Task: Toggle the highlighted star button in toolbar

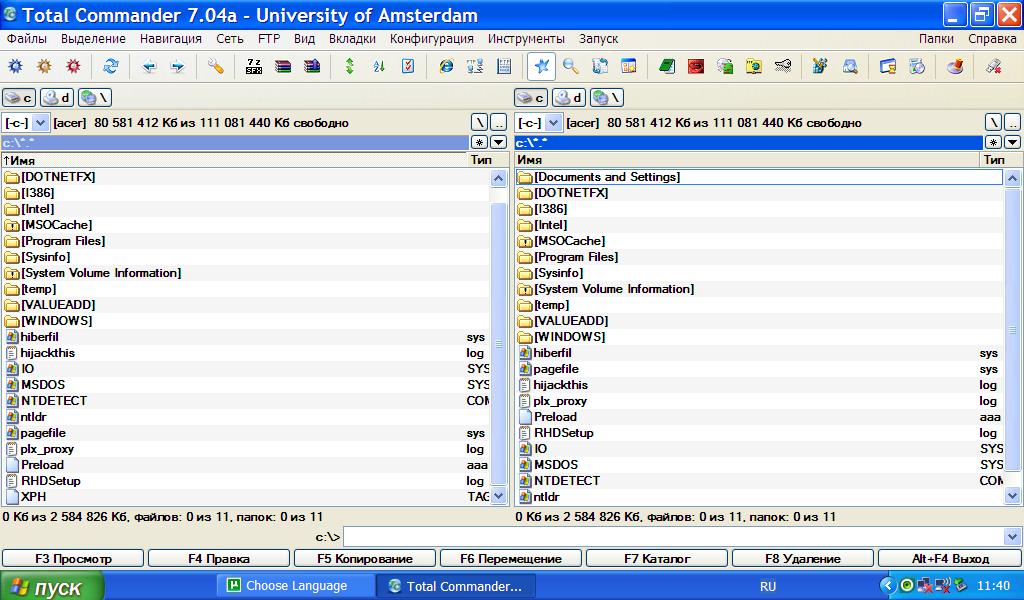Action: pyautogui.click(x=541, y=67)
